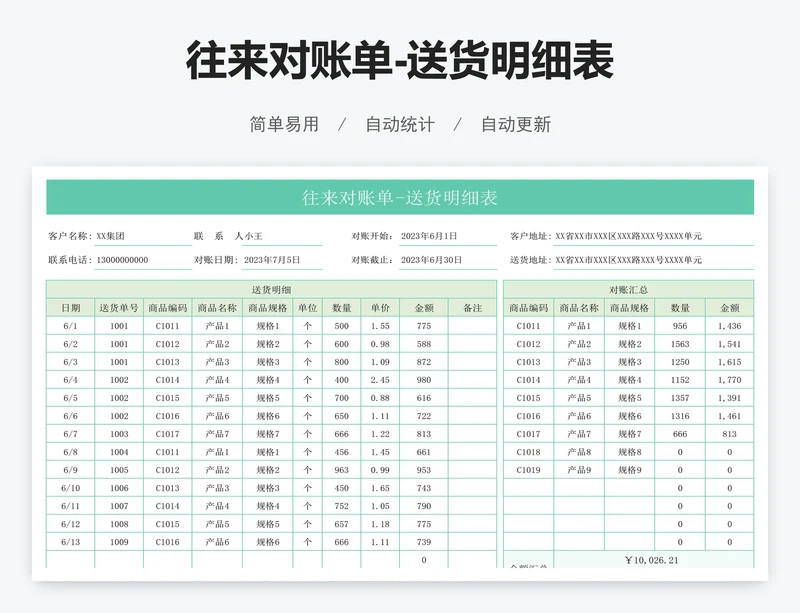The height and width of the screenshot is (613, 800).
Task: Select the 客户地址 address value
Action: (654, 236)
